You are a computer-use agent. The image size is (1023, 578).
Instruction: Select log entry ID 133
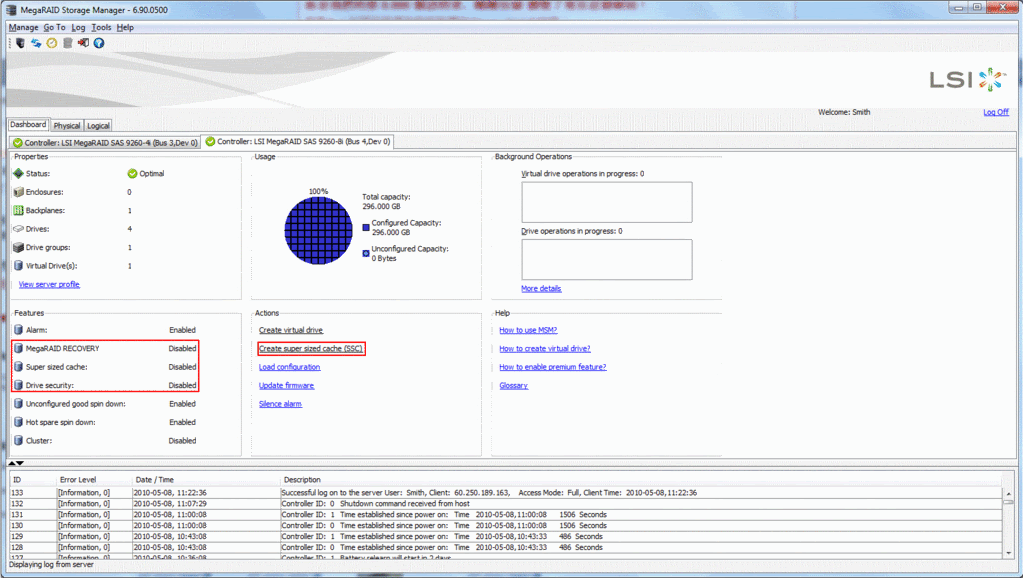[506, 493]
